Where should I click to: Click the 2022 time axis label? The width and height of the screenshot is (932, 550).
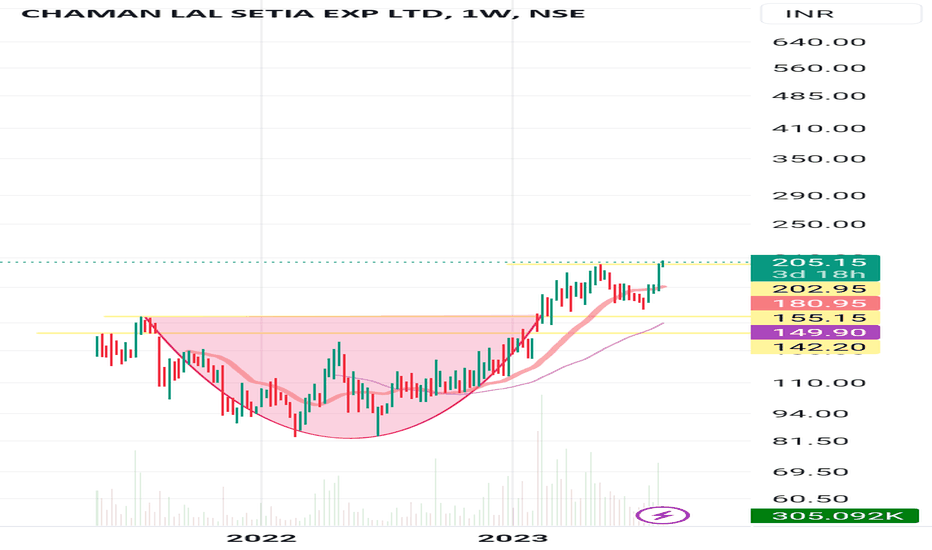(x=262, y=538)
